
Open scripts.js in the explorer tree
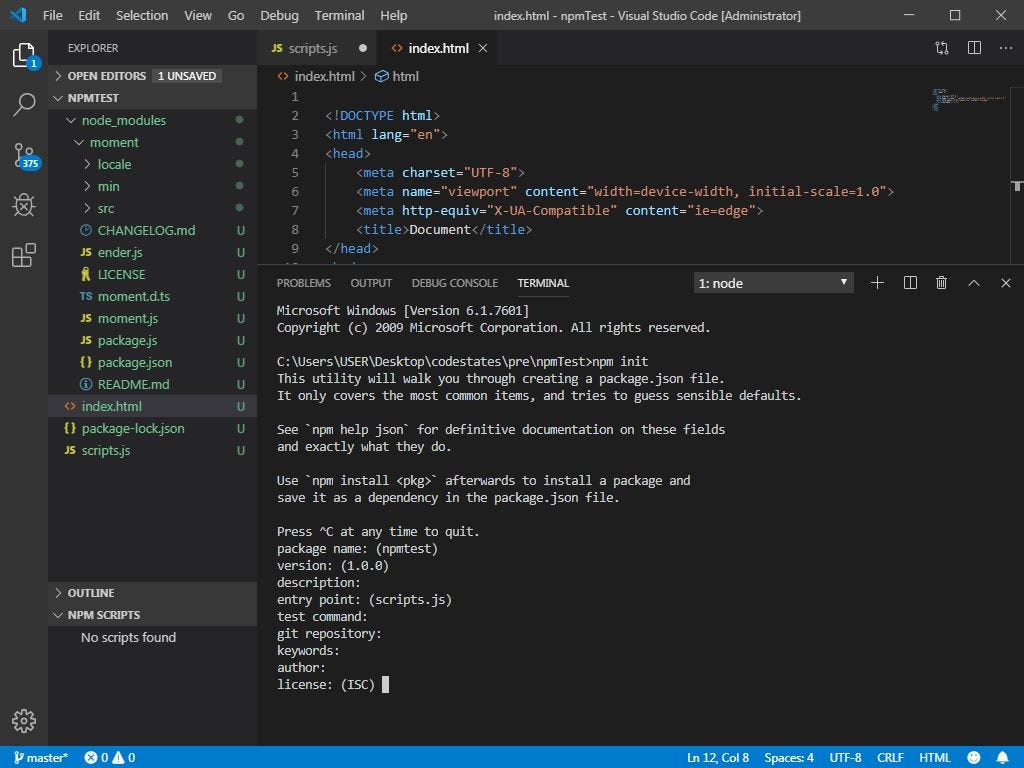[x=152, y=450]
